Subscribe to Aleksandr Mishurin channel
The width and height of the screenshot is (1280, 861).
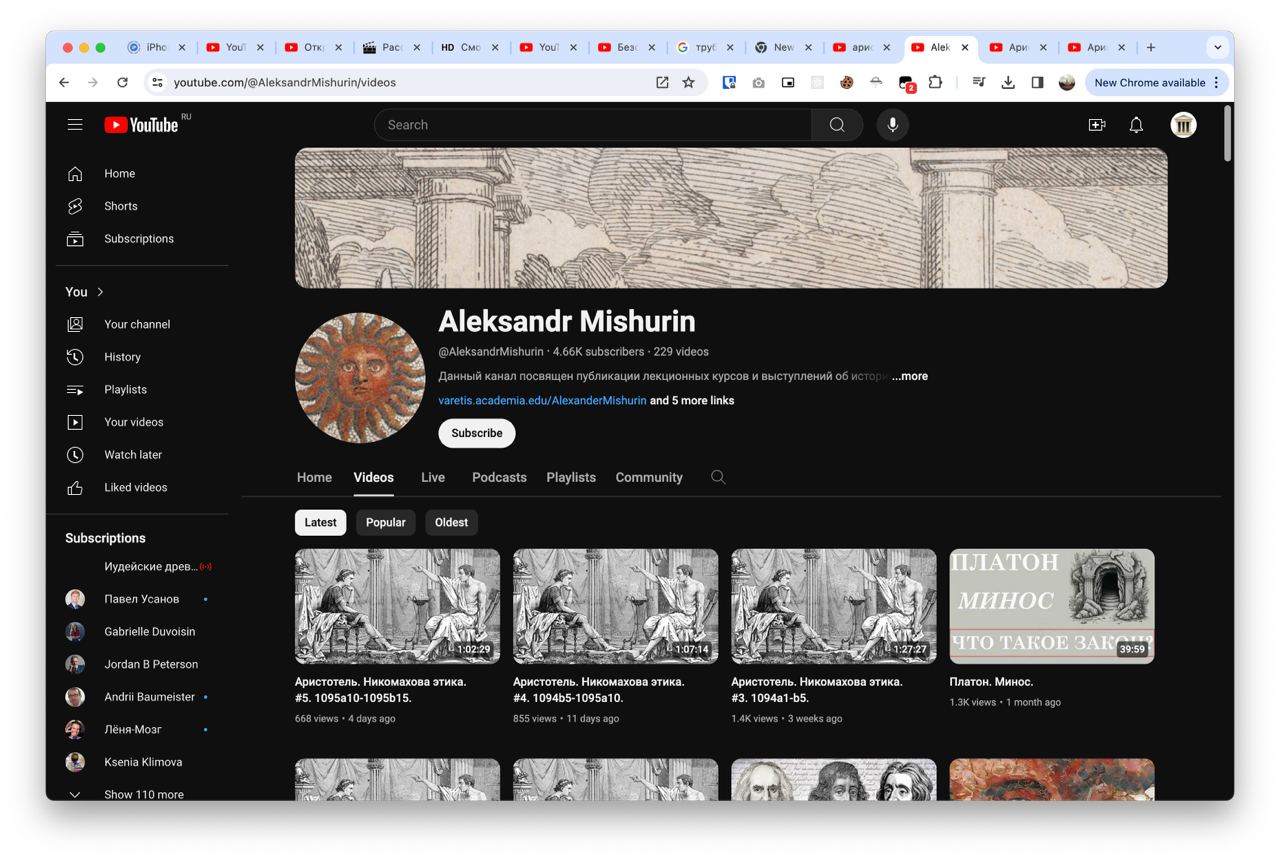pyautogui.click(x=477, y=433)
